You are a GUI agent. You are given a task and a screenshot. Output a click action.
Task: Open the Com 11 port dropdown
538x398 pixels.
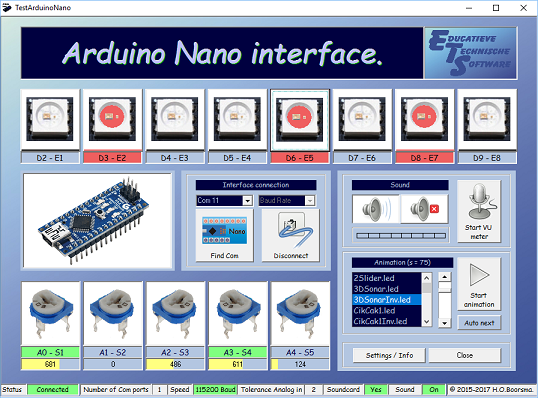coord(247,200)
